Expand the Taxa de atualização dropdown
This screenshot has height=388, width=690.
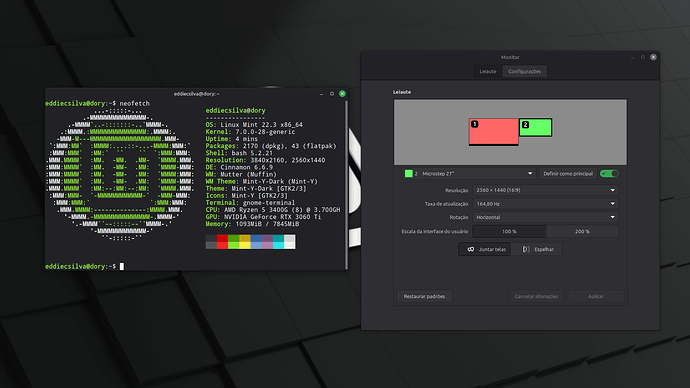(x=546, y=204)
